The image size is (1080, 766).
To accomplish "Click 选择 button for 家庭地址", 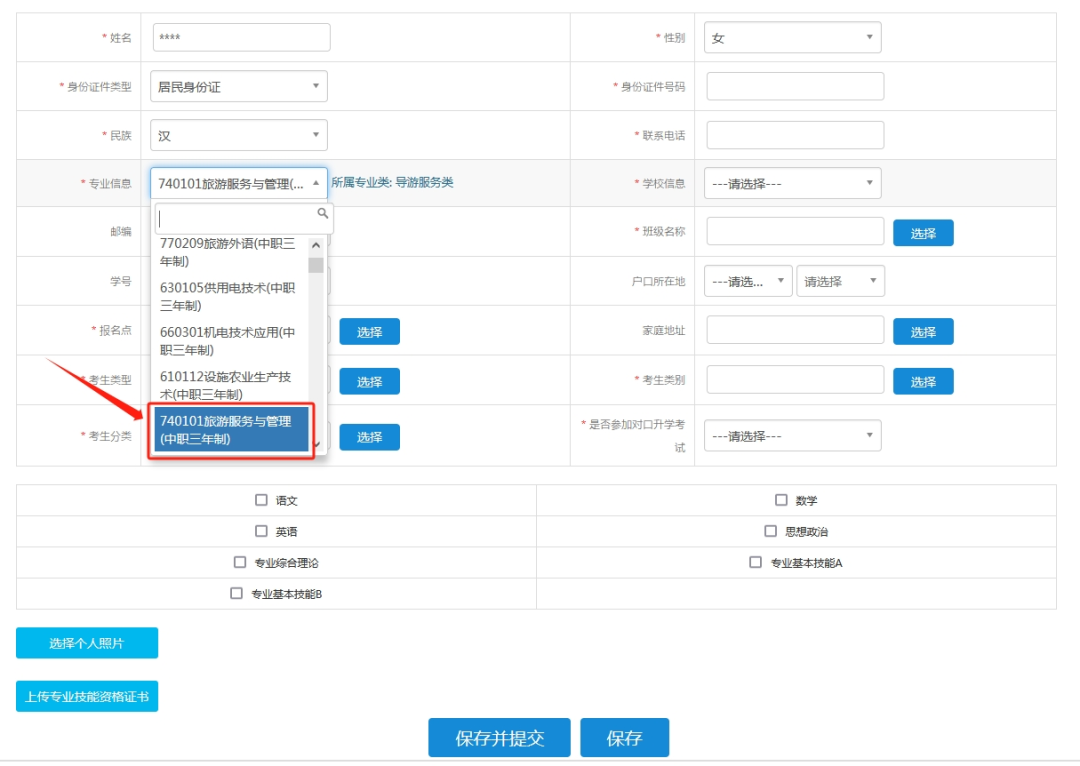I will (923, 331).
